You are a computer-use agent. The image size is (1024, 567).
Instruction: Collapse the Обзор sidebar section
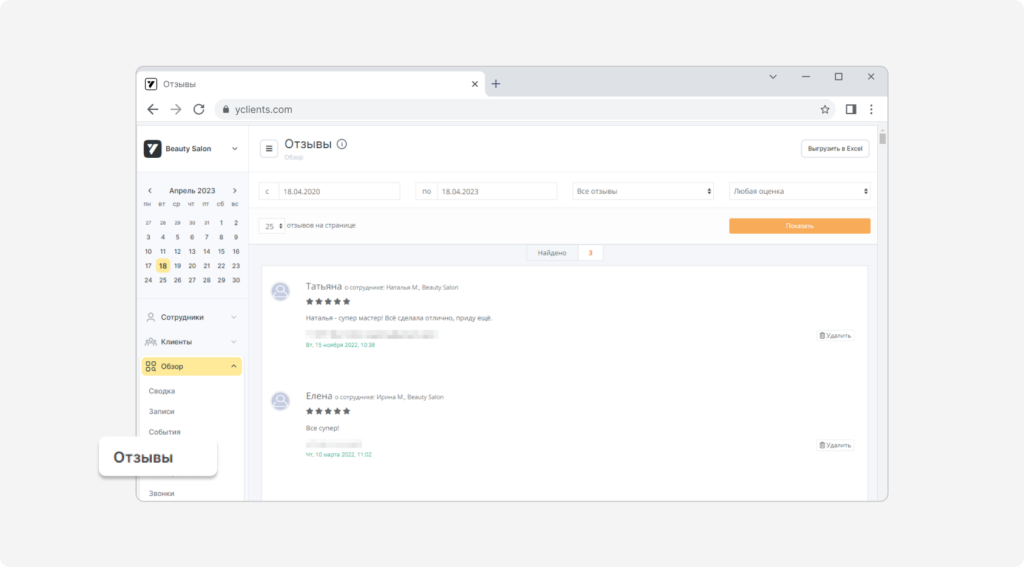(x=191, y=366)
